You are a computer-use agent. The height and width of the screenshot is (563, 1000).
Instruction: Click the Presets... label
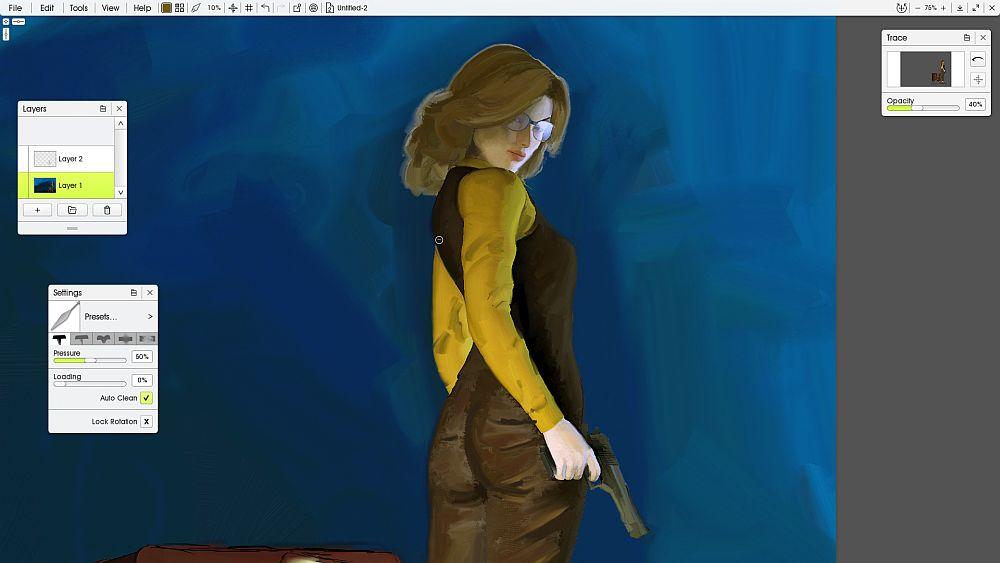pos(100,317)
